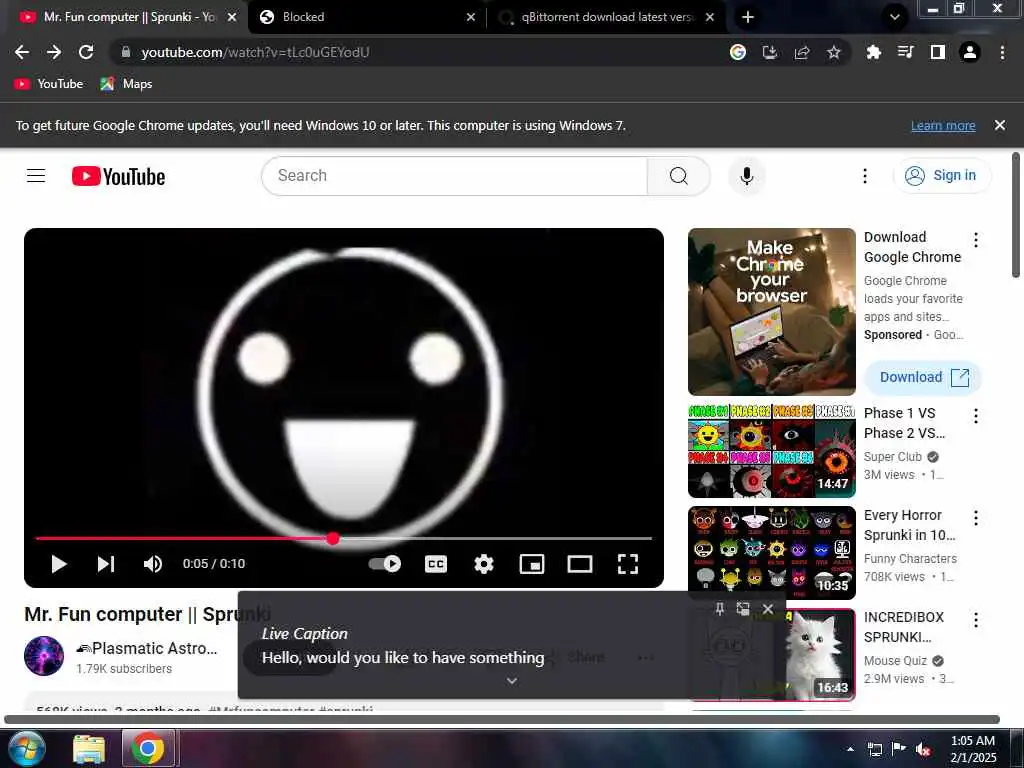Search with voice microphone

746,176
